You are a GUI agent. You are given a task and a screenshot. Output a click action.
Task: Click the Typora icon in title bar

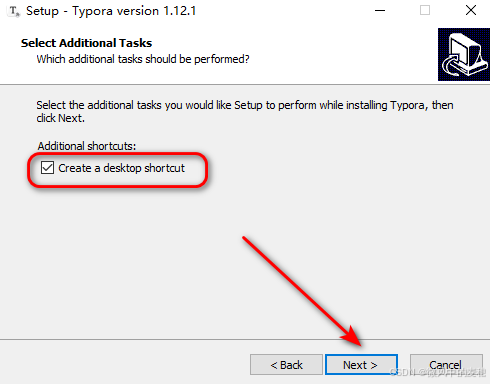coord(14,11)
